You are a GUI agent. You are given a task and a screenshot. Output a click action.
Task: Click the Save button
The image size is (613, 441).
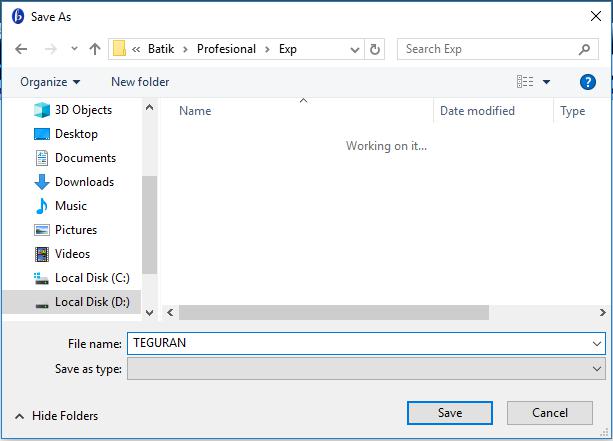pos(449,413)
